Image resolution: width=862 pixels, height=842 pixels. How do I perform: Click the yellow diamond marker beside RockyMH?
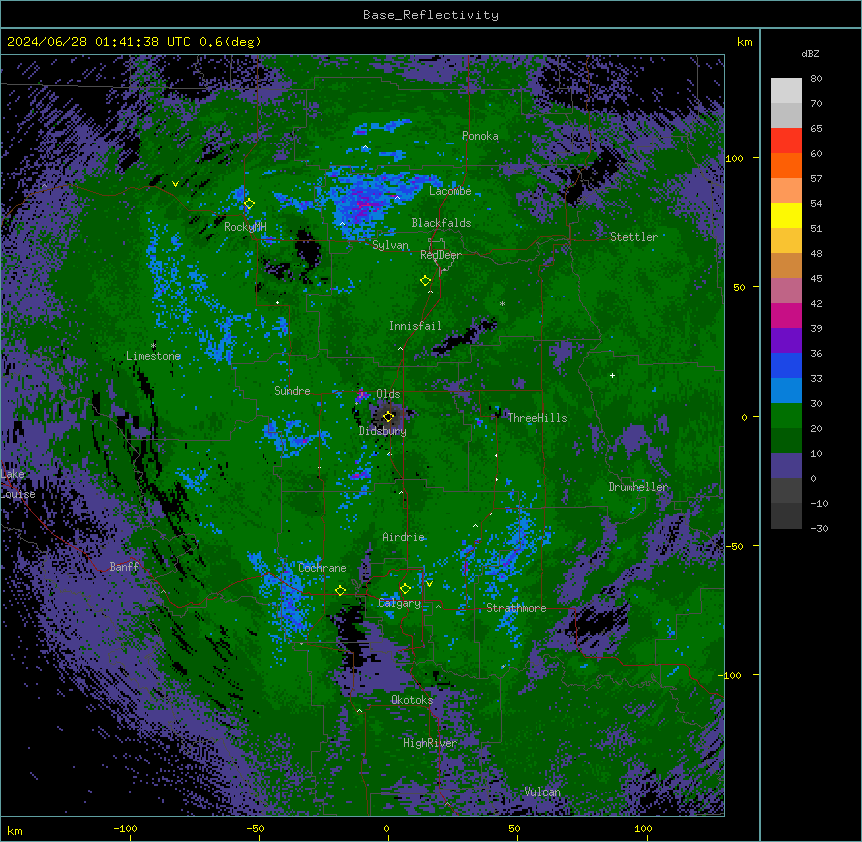click(249, 204)
